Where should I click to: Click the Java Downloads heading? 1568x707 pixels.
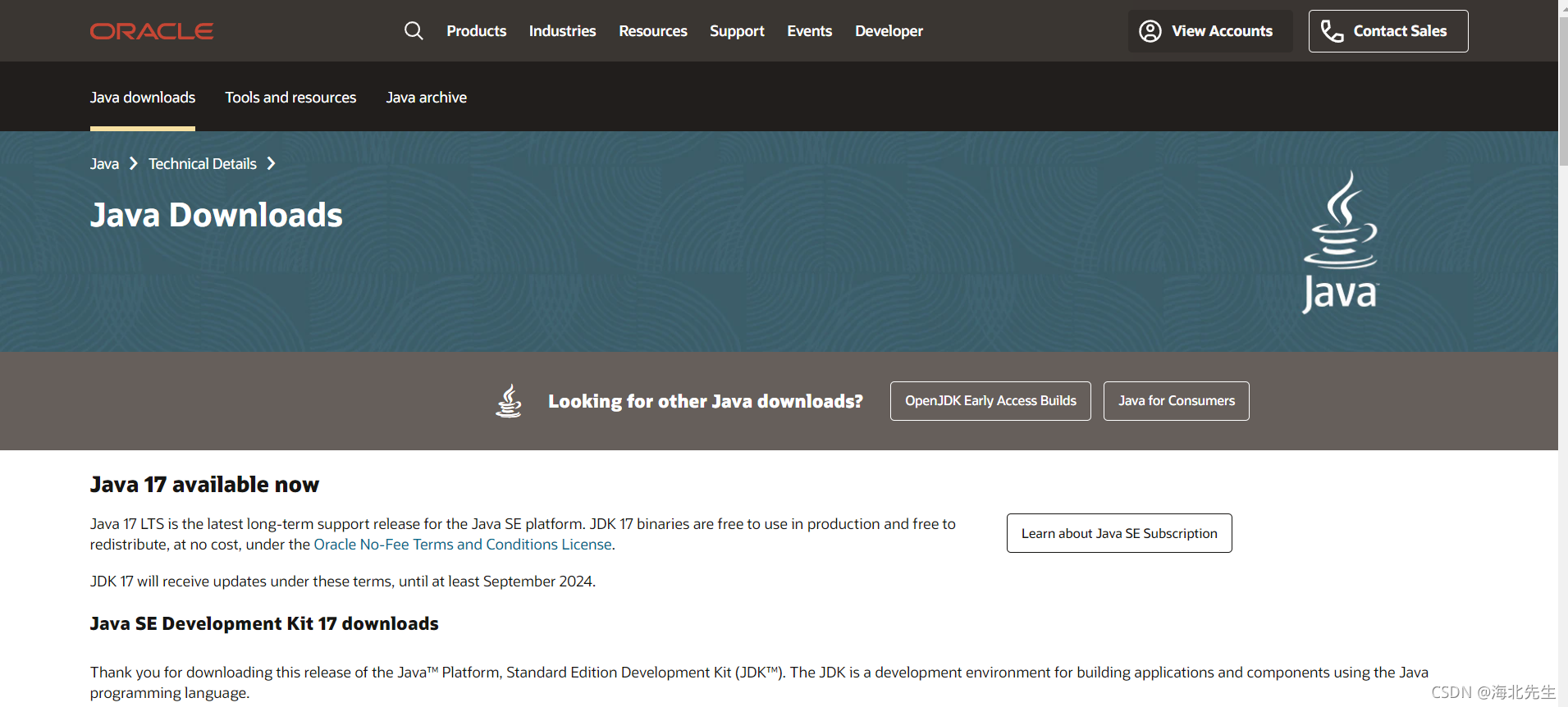tap(217, 215)
